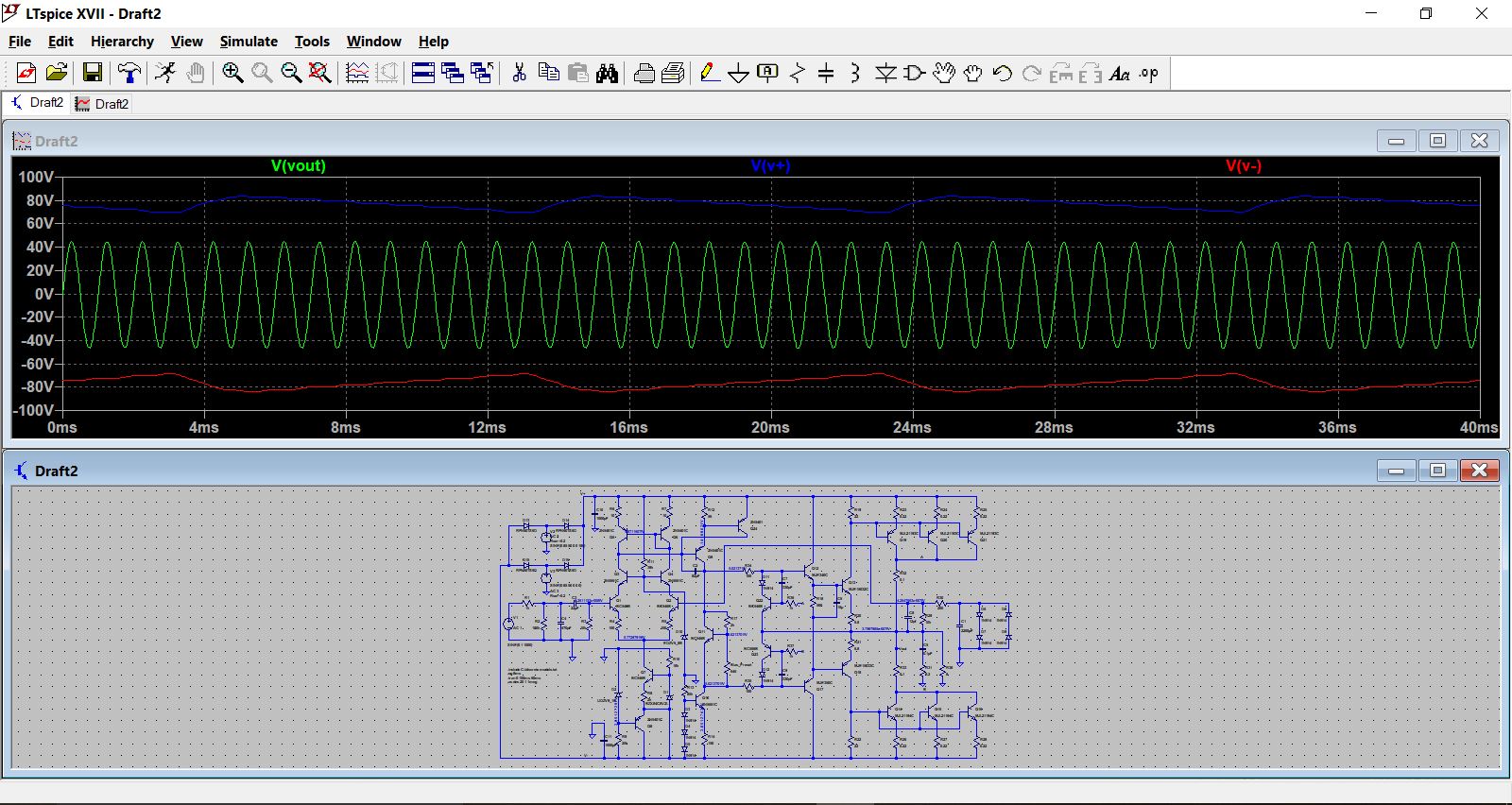
Task: Switch to the Draft2 schematic tab
Action: [37, 103]
